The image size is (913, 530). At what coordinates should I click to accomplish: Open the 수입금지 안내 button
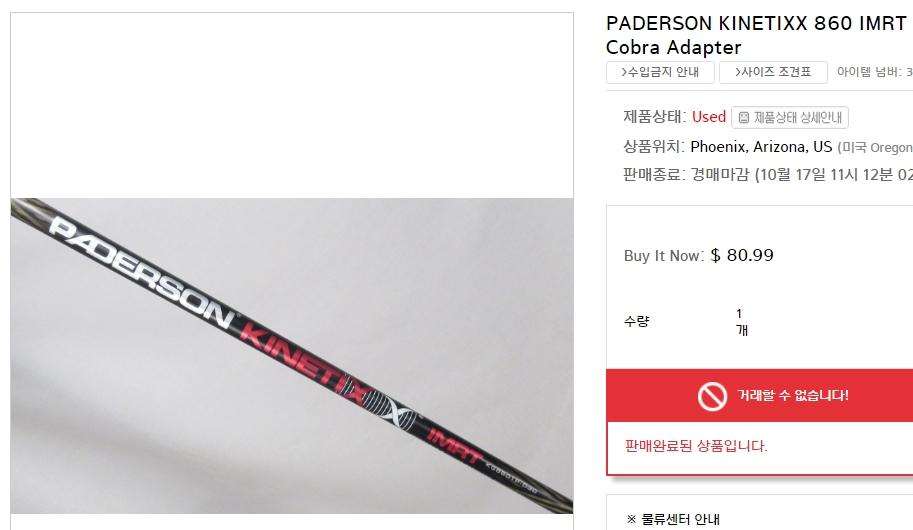tap(660, 72)
